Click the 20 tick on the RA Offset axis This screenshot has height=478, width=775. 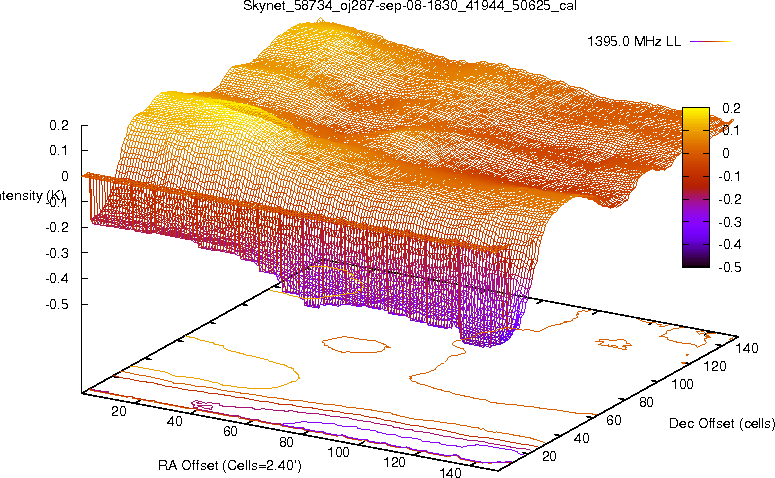click(119, 411)
